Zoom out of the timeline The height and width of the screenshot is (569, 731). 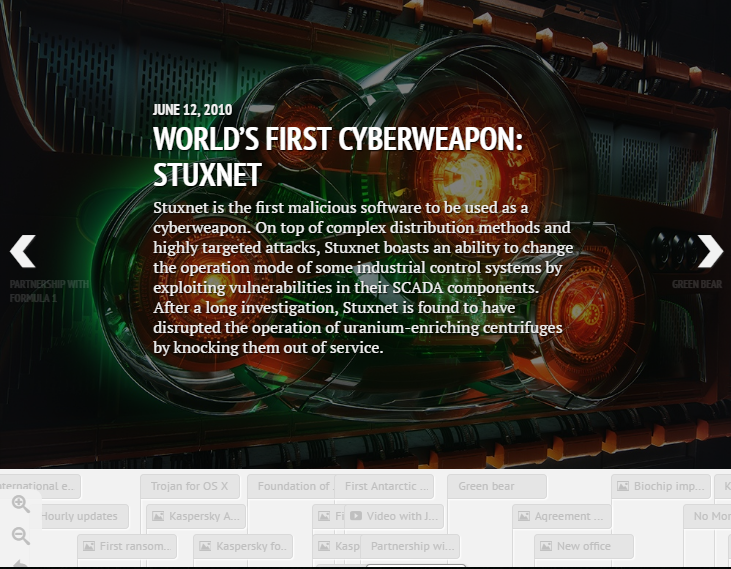[x=21, y=535]
